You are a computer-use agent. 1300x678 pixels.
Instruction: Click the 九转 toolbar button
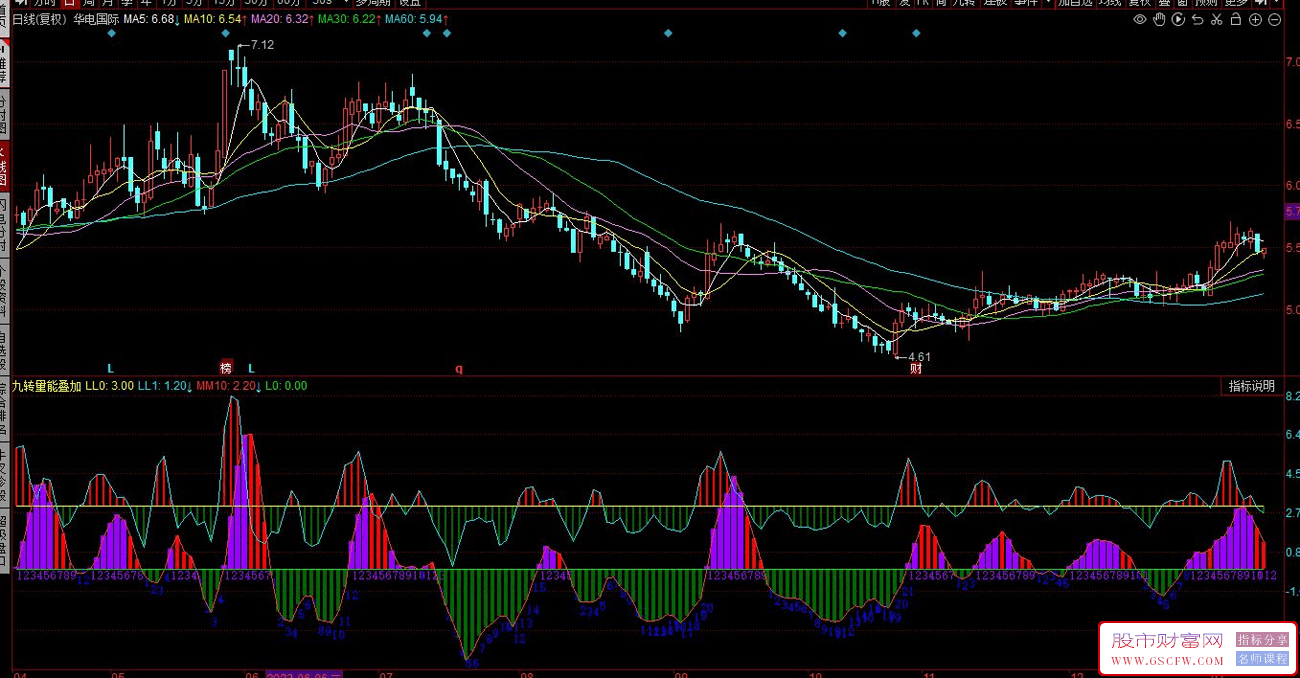pyautogui.click(x=963, y=4)
